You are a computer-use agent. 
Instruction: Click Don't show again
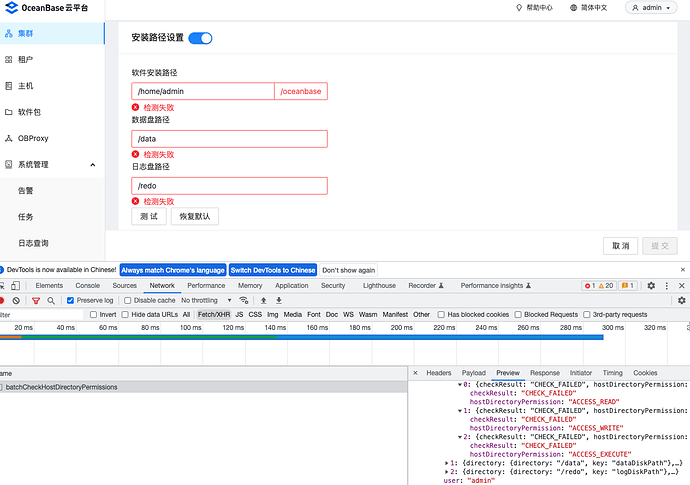click(x=349, y=270)
